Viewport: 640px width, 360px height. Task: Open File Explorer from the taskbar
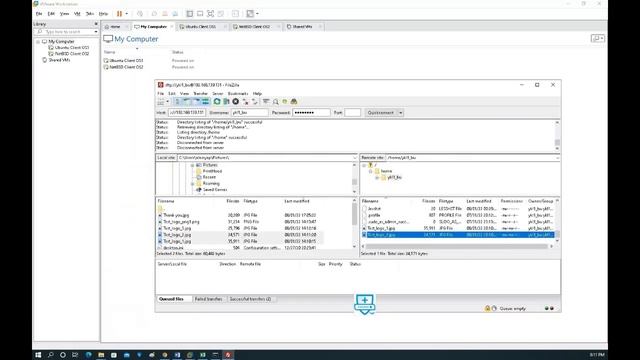tap(101, 355)
